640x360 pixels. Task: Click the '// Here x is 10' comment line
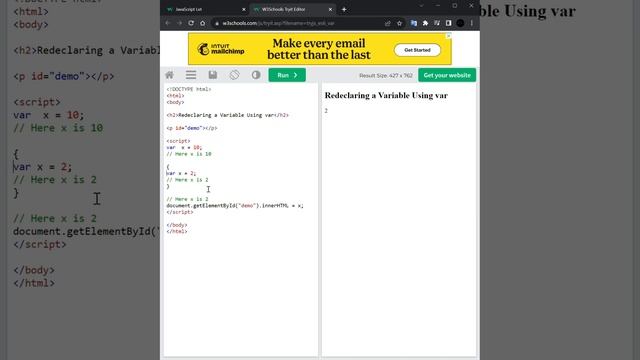tap(189, 154)
